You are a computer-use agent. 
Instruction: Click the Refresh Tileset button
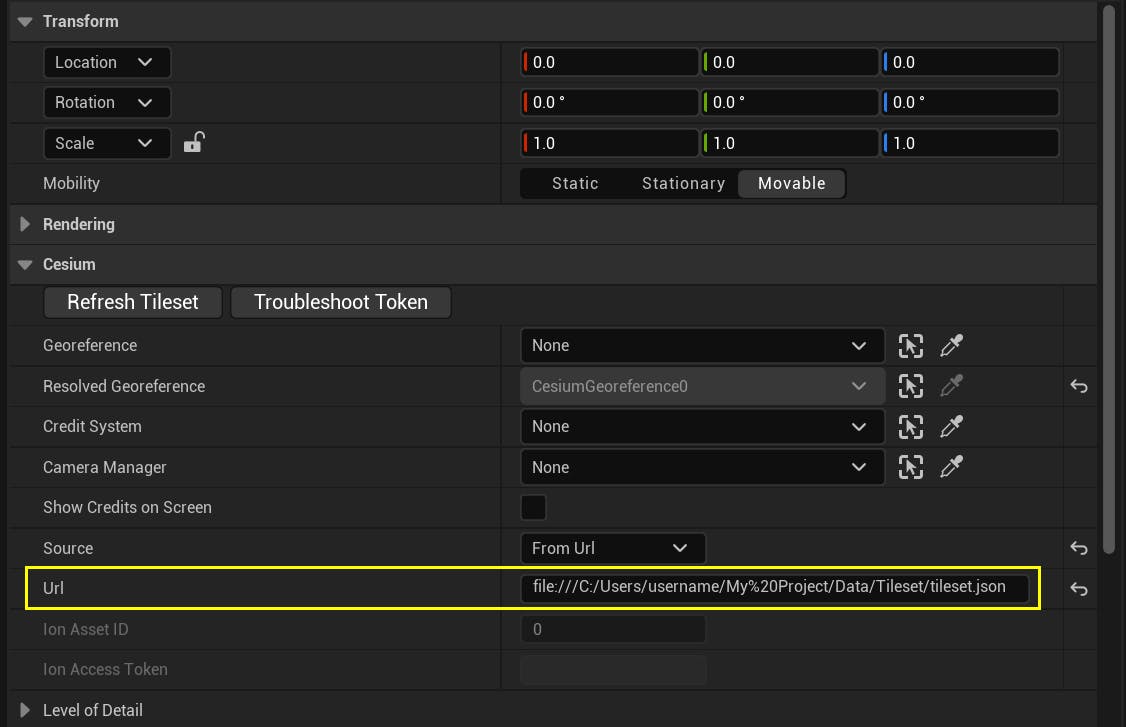[132, 301]
